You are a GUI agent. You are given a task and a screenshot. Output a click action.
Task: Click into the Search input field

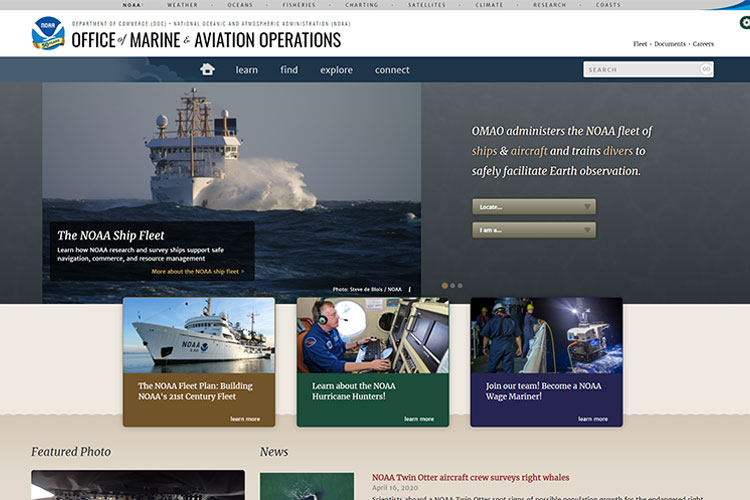coord(641,70)
